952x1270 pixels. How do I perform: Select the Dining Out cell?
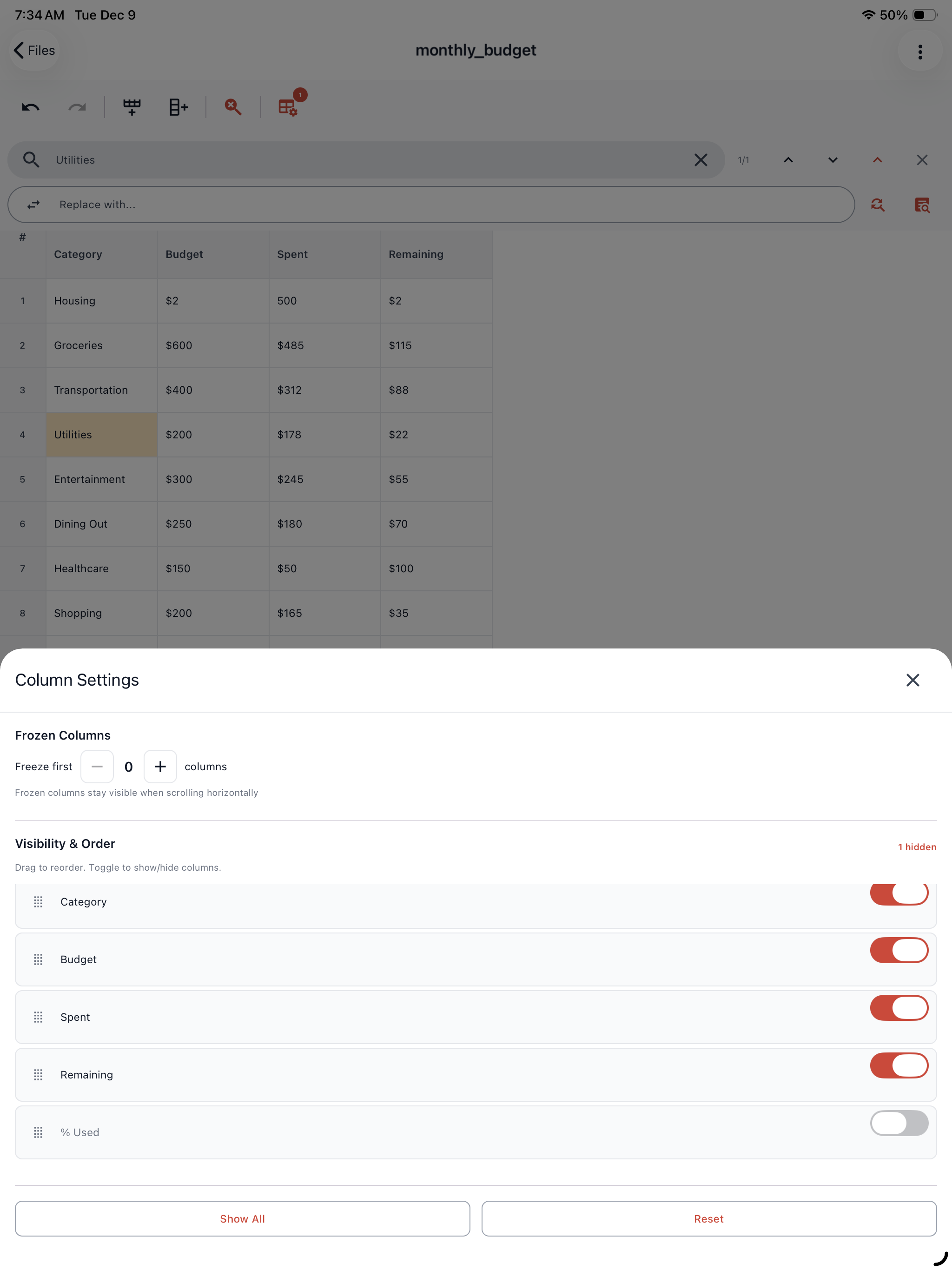click(x=102, y=523)
